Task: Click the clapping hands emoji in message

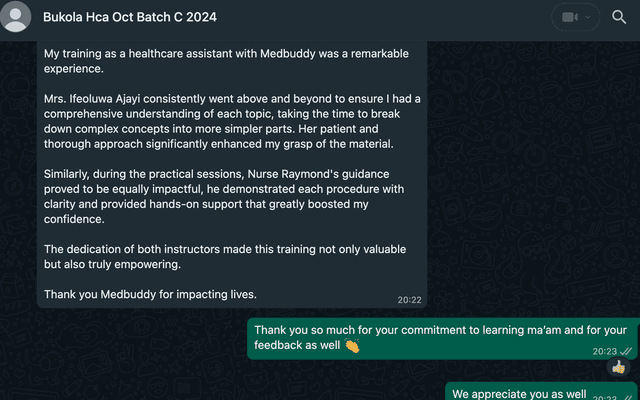Action: 352,346
